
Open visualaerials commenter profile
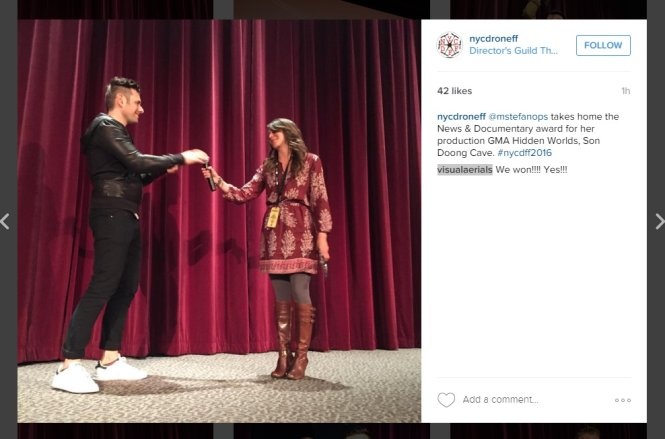coord(465,170)
